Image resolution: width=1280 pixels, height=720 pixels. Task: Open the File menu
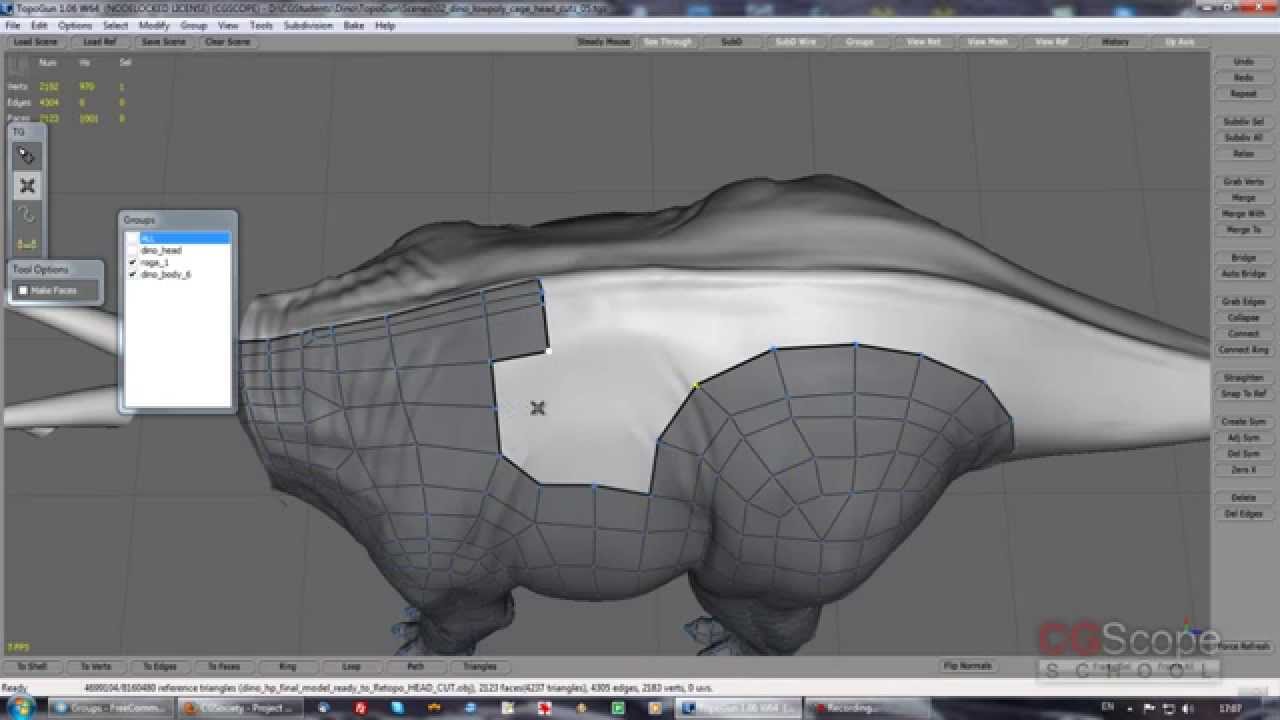[x=13, y=25]
